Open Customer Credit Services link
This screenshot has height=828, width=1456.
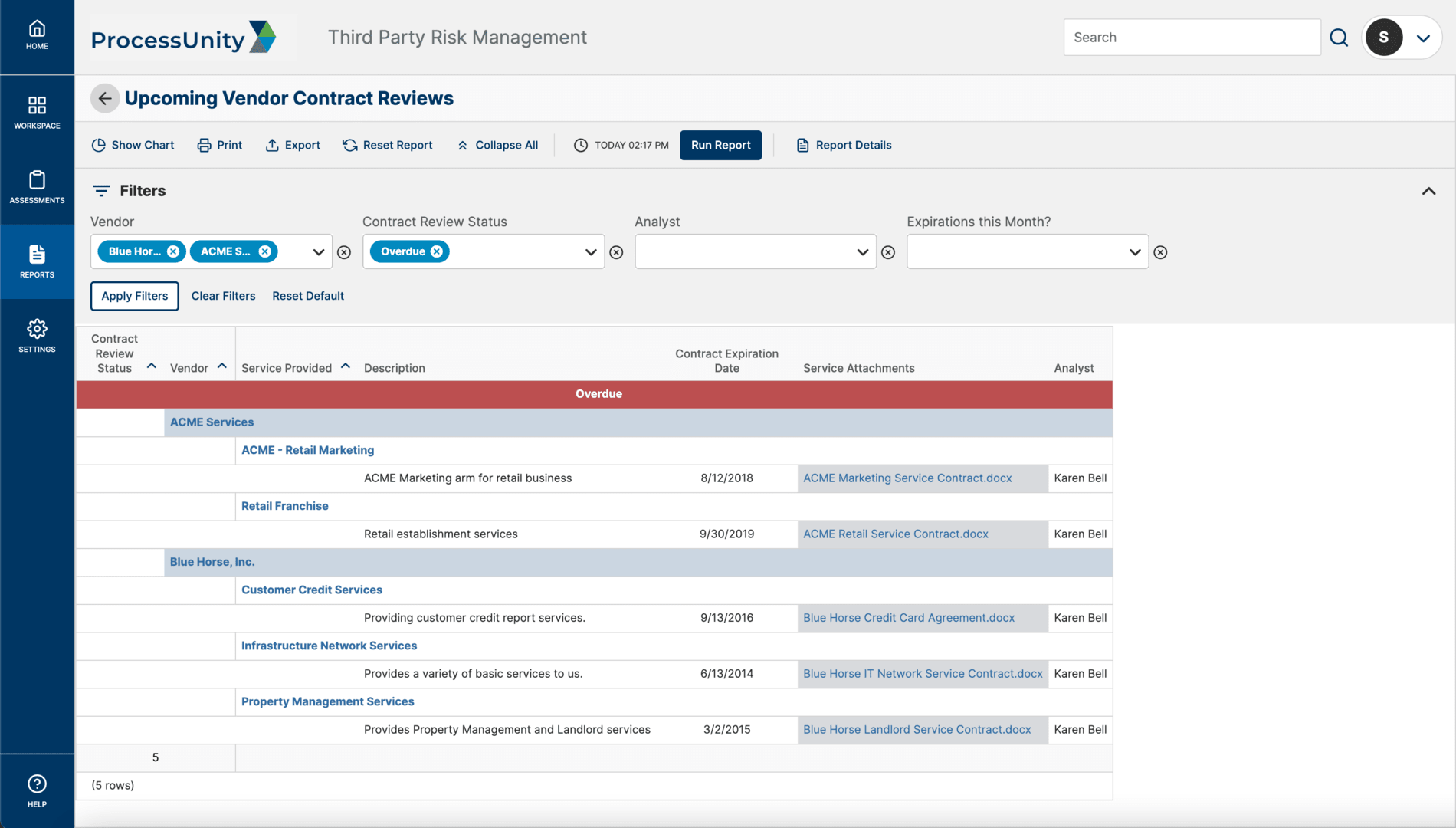point(311,590)
